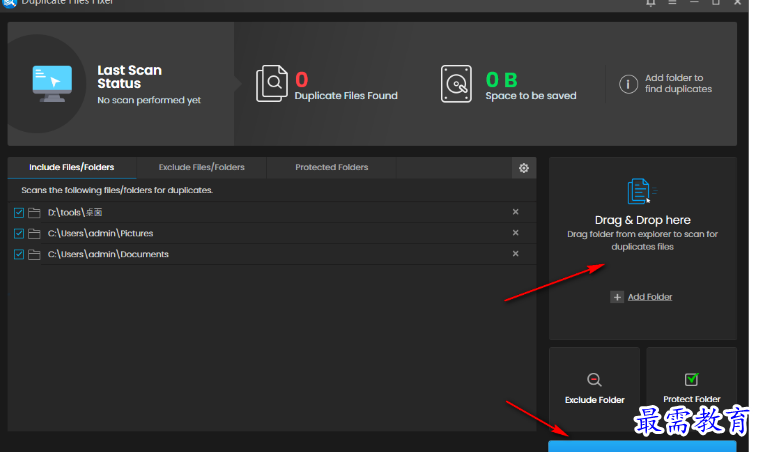The height and width of the screenshot is (452, 758).
Task: Remove the D:\tools folder entry
Action: (515, 212)
